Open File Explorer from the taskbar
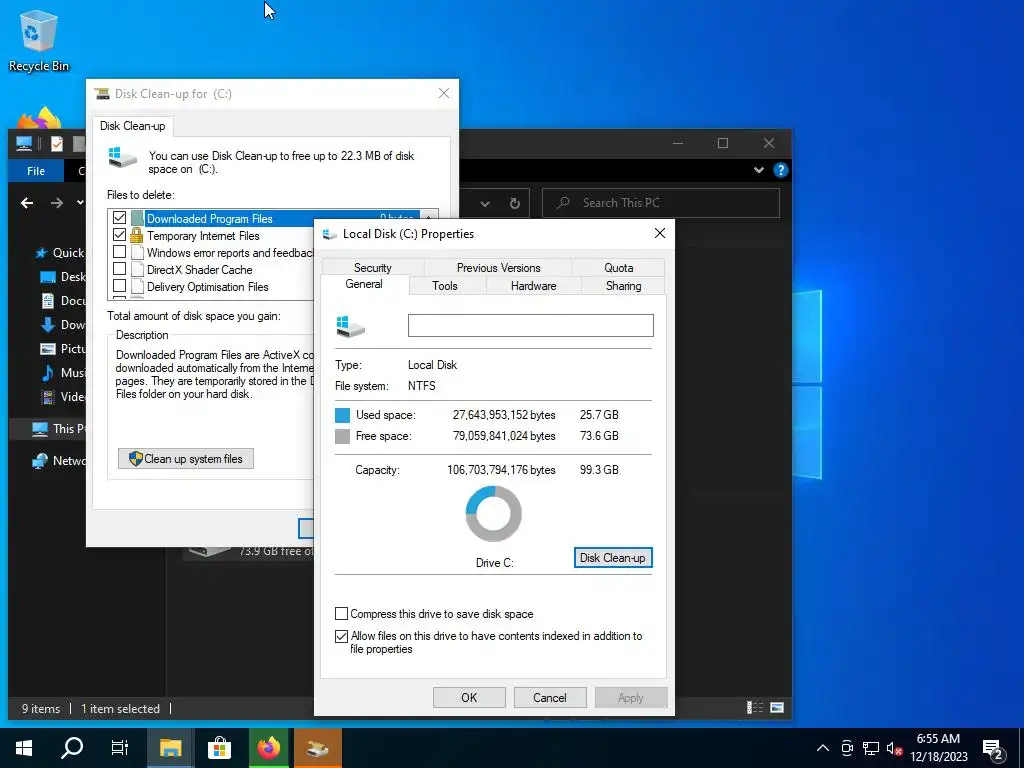The width and height of the screenshot is (1024, 768). point(170,748)
